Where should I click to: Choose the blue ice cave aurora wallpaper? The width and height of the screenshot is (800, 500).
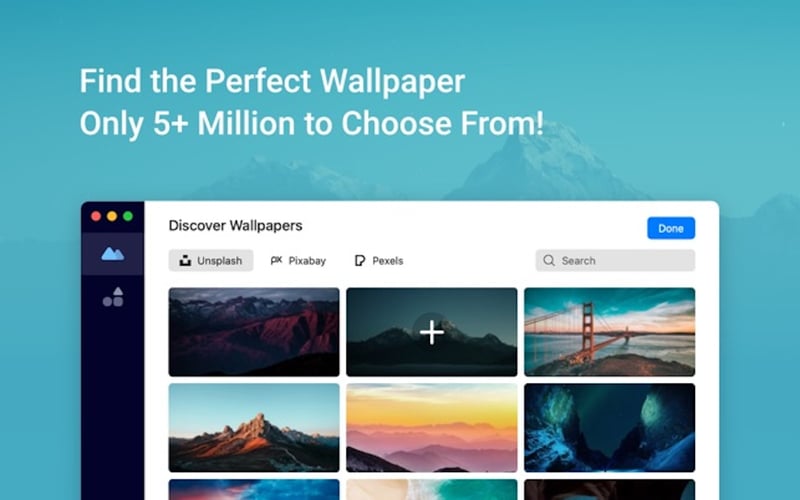pyautogui.click(x=609, y=428)
